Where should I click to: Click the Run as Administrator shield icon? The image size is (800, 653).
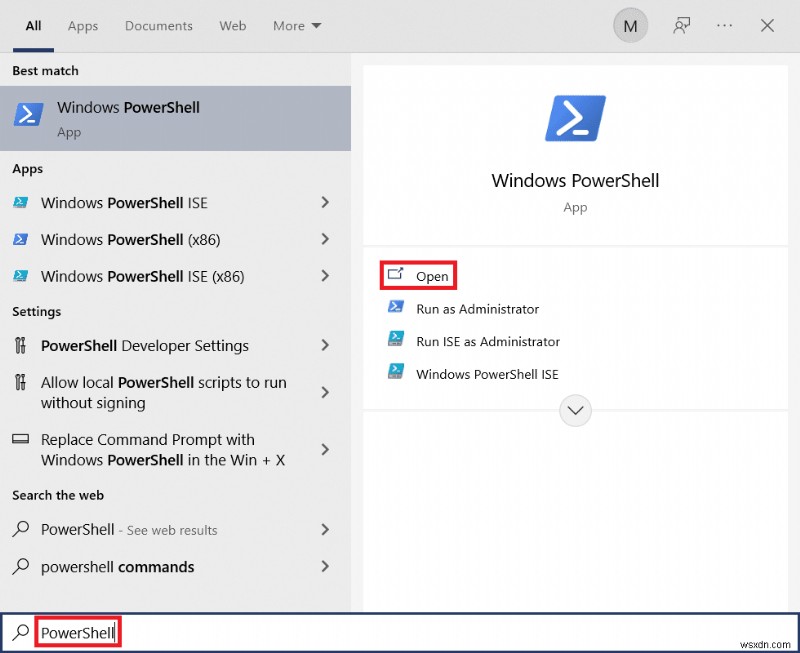click(397, 309)
